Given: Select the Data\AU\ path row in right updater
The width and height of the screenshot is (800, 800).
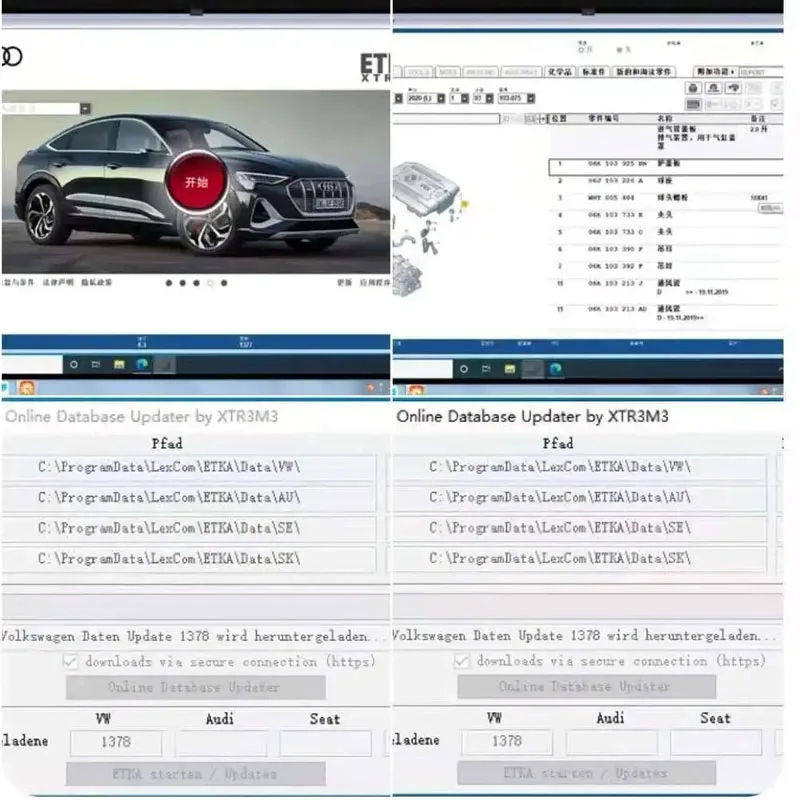Looking at the screenshot, I should (x=580, y=497).
